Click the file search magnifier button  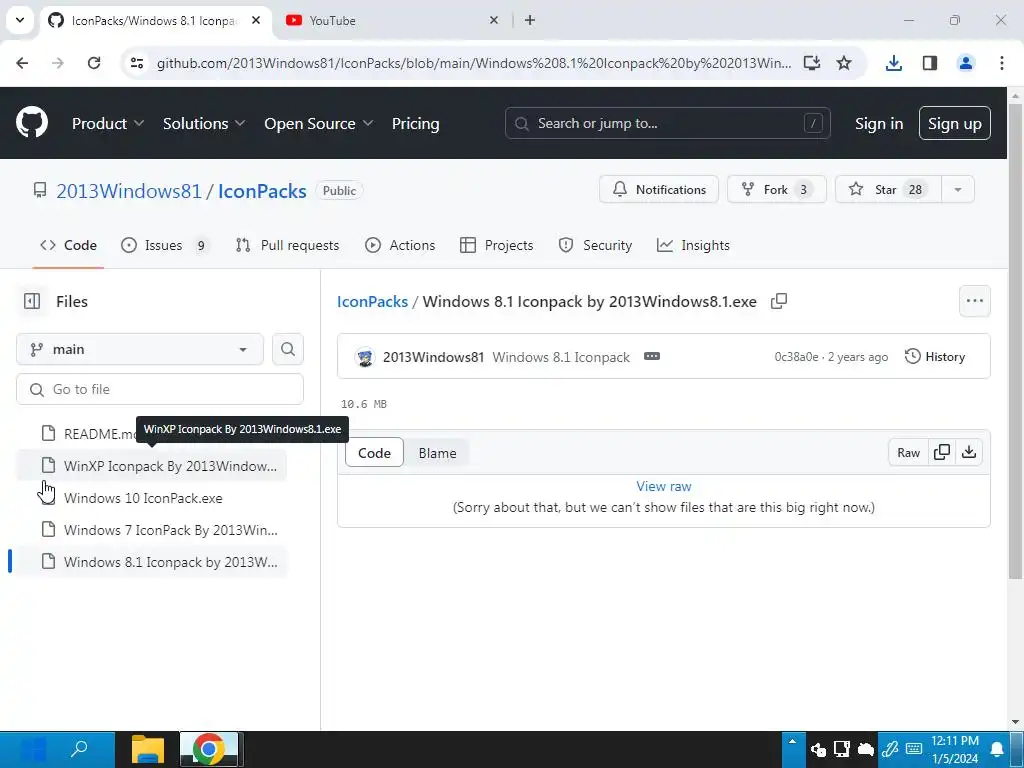click(x=288, y=349)
